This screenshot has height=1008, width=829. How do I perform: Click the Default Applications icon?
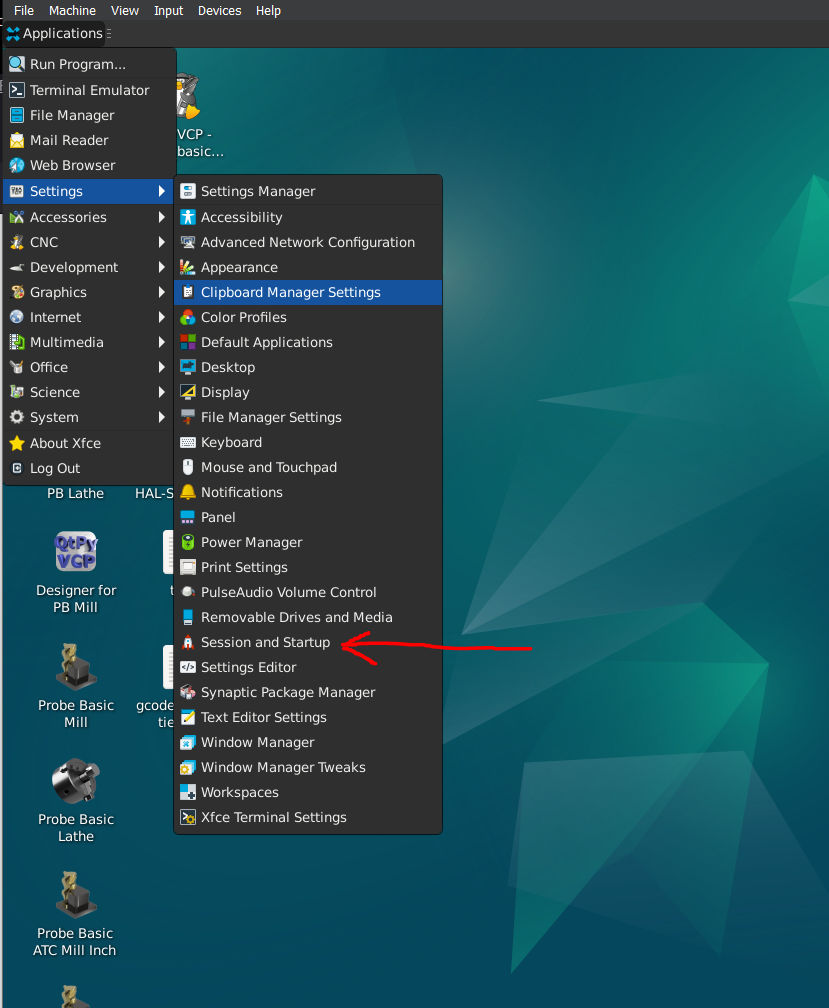pyautogui.click(x=188, y=343)
